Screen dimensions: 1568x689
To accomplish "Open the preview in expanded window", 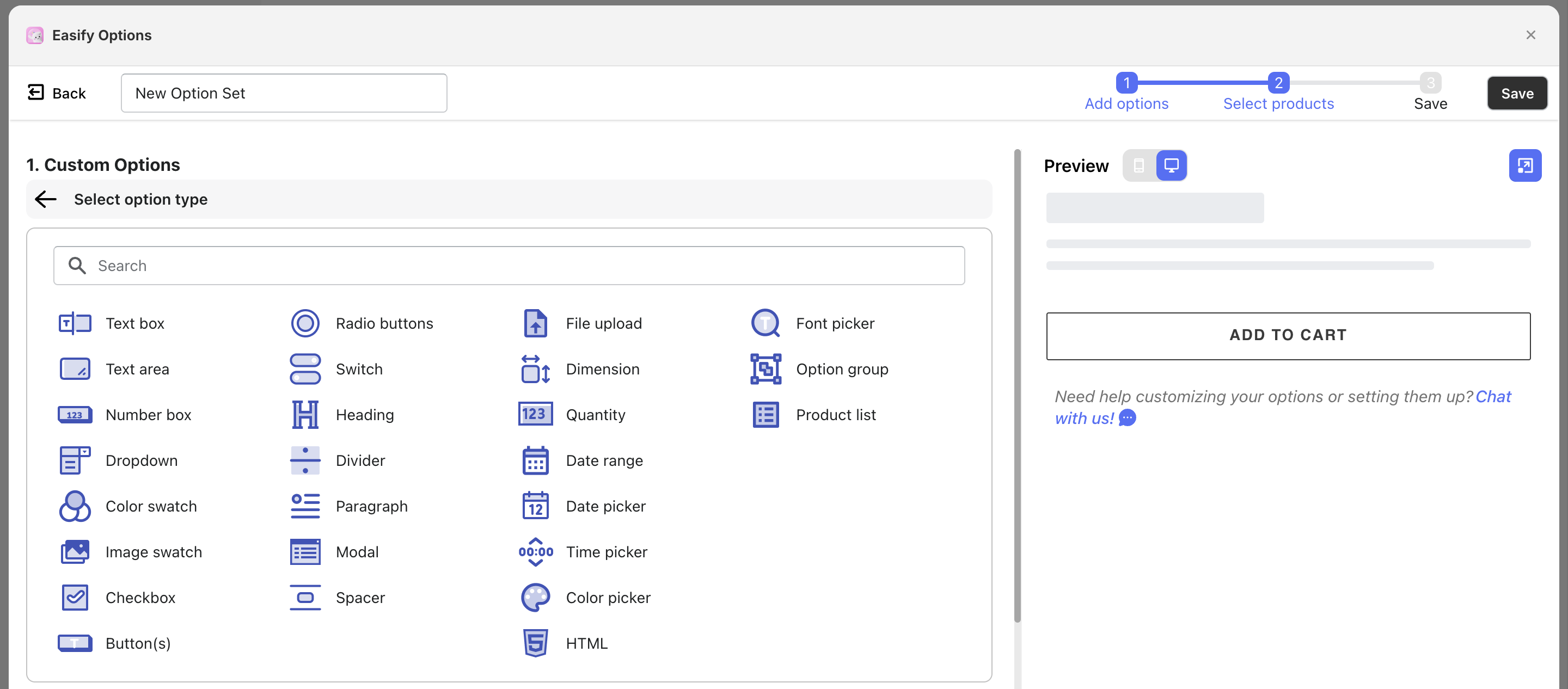I will coord(1525,165).
